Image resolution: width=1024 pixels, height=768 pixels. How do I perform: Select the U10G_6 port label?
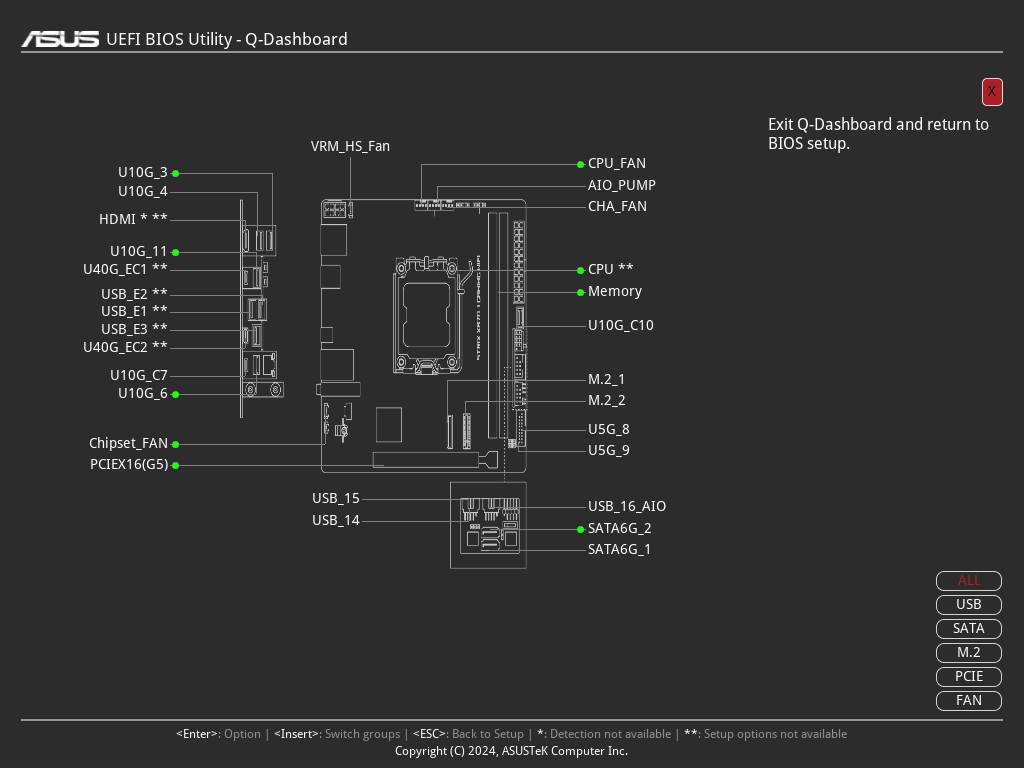(142, 393)
